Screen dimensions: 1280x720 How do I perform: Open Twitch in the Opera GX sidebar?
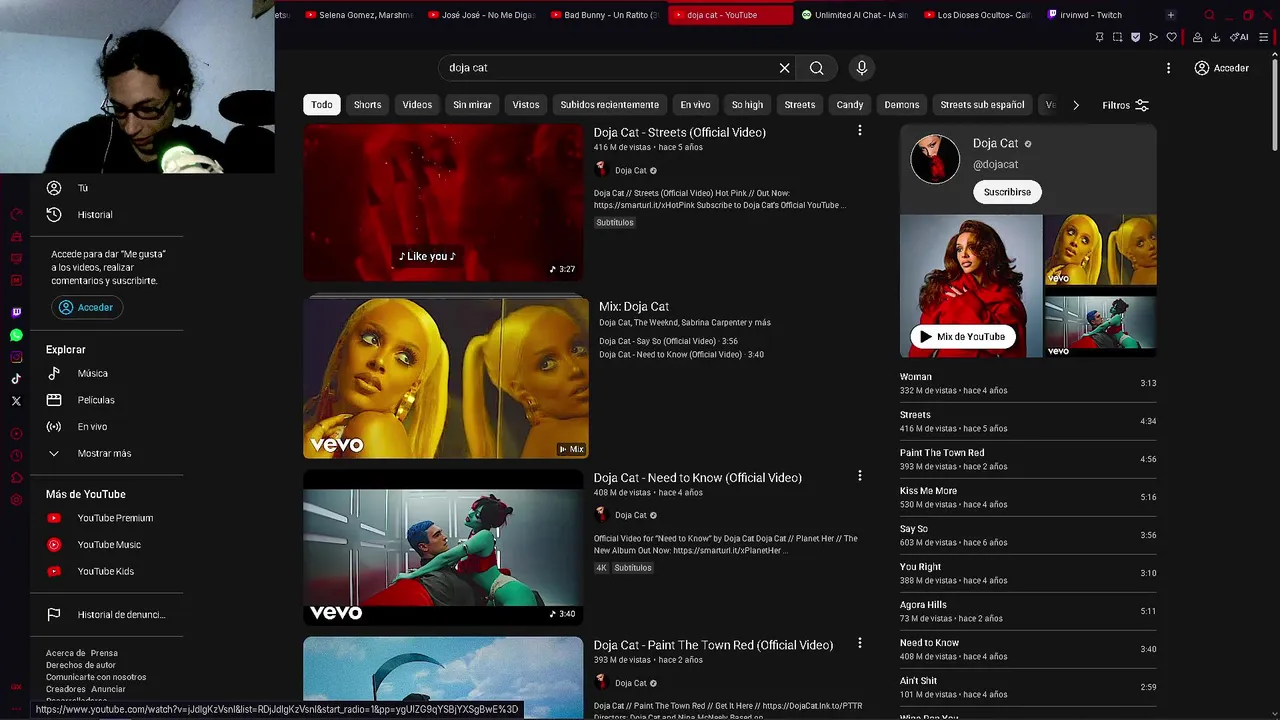pyautogui.click(x=16, y=313)
